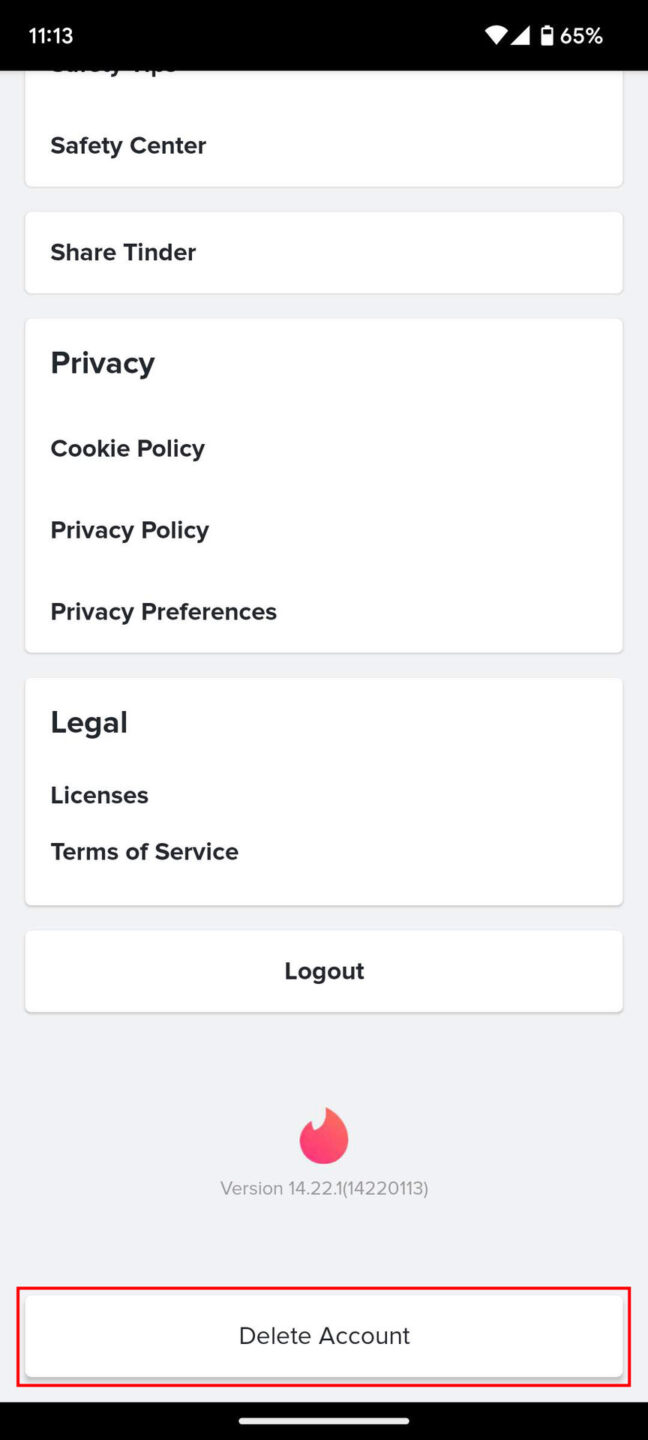The width and height of the screenshot is (648, 1440).
Task: Tap the battery indicator in status bar
Action: tap(548, 34)
